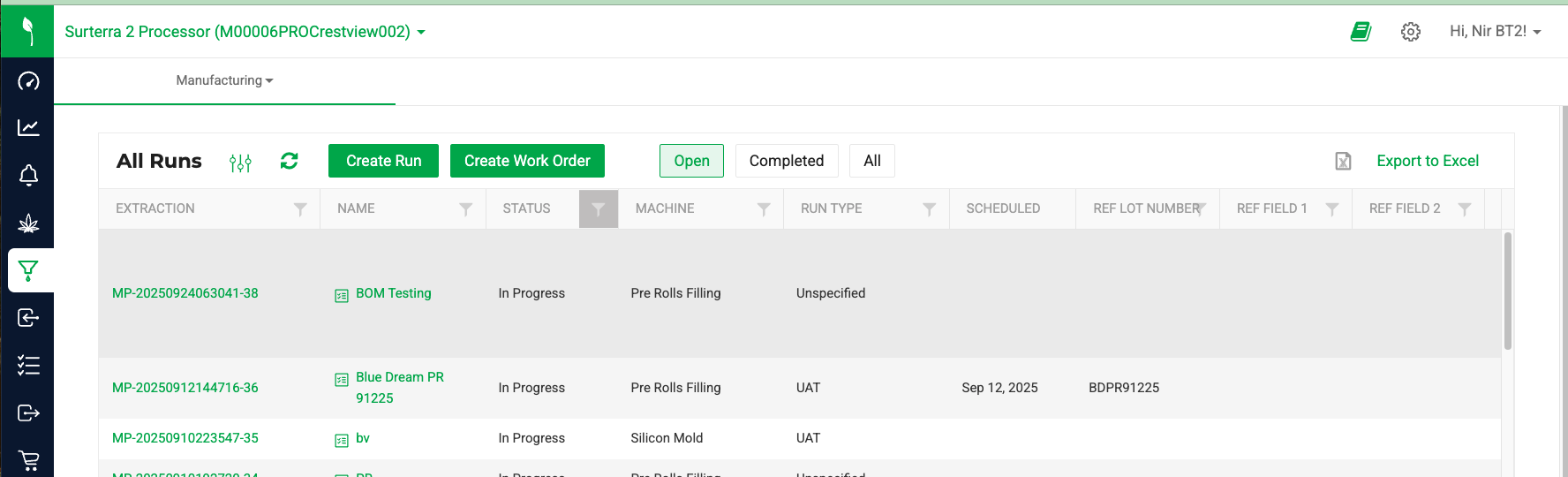Open the cannabis leaf sidebar icon
Viewport: 1568px width, 477px height.
[x=28, y=223]
